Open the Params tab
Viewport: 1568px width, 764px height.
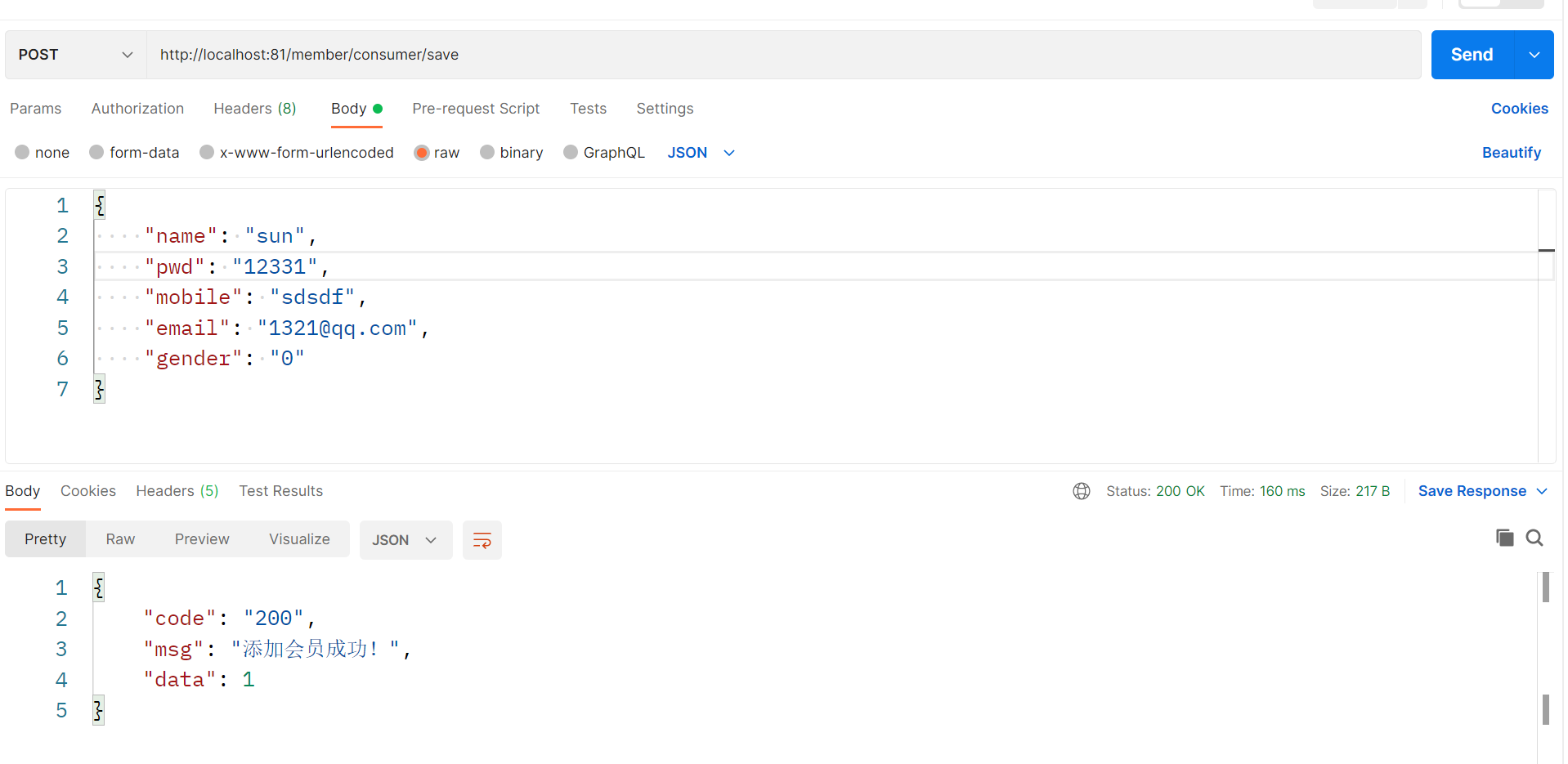pos(35,109)
